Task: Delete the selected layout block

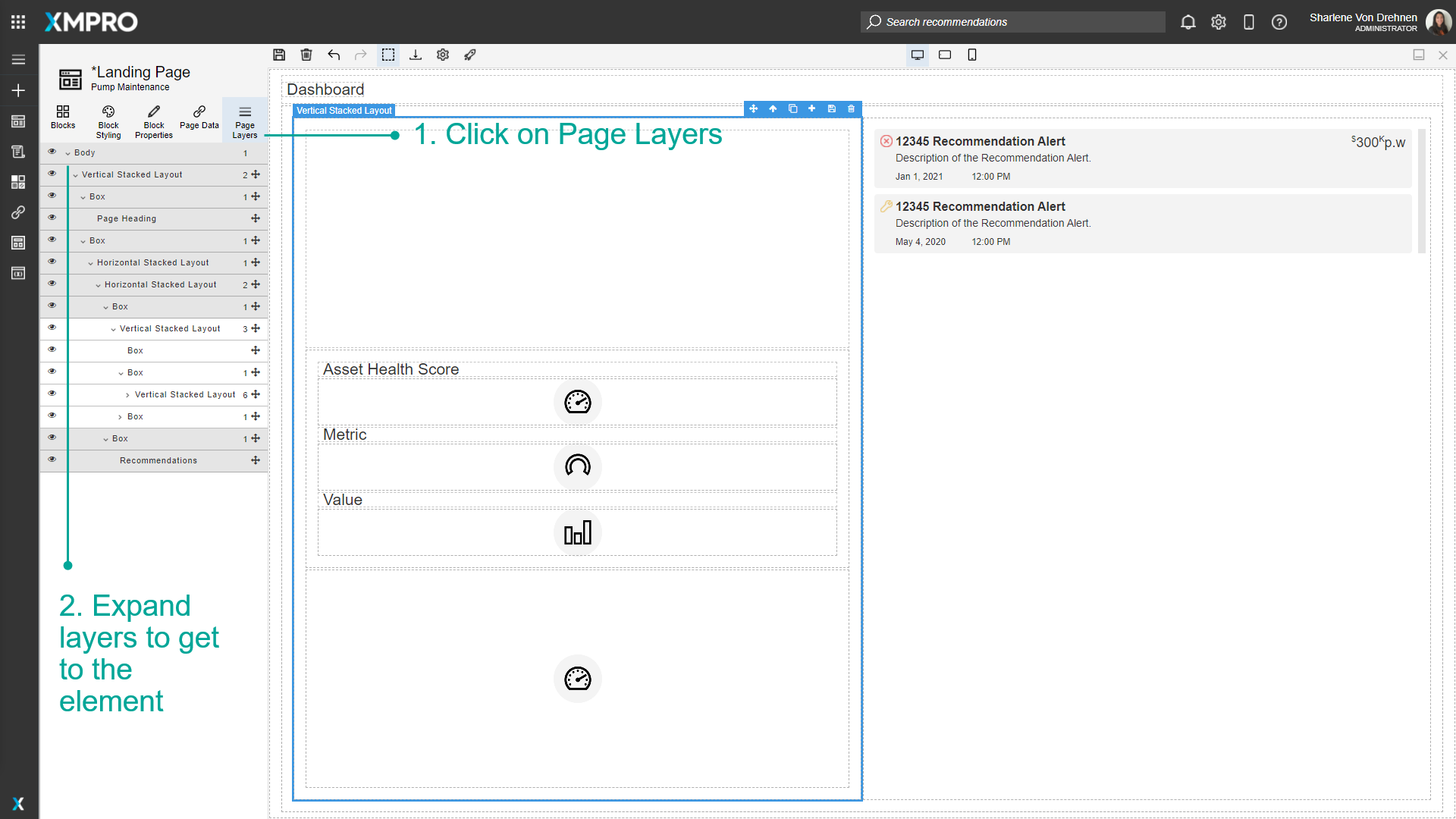Action: 851,108
